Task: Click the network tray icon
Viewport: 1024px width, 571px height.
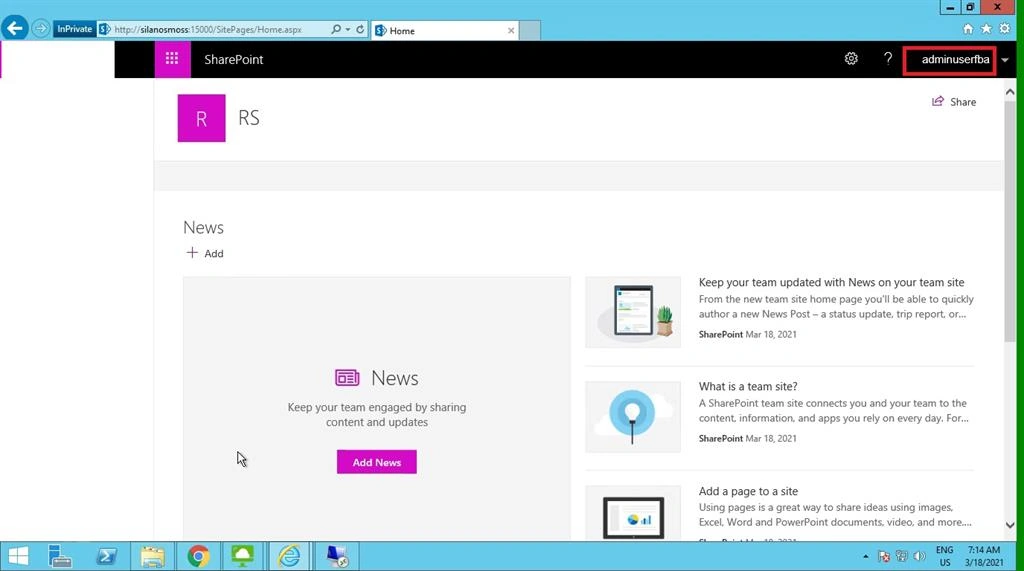Action: tap(902, 557)
